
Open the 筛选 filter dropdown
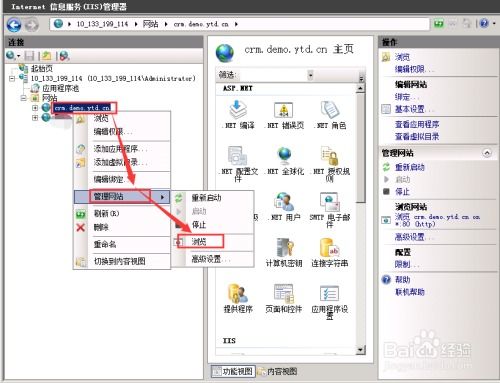tap(310, 75)
